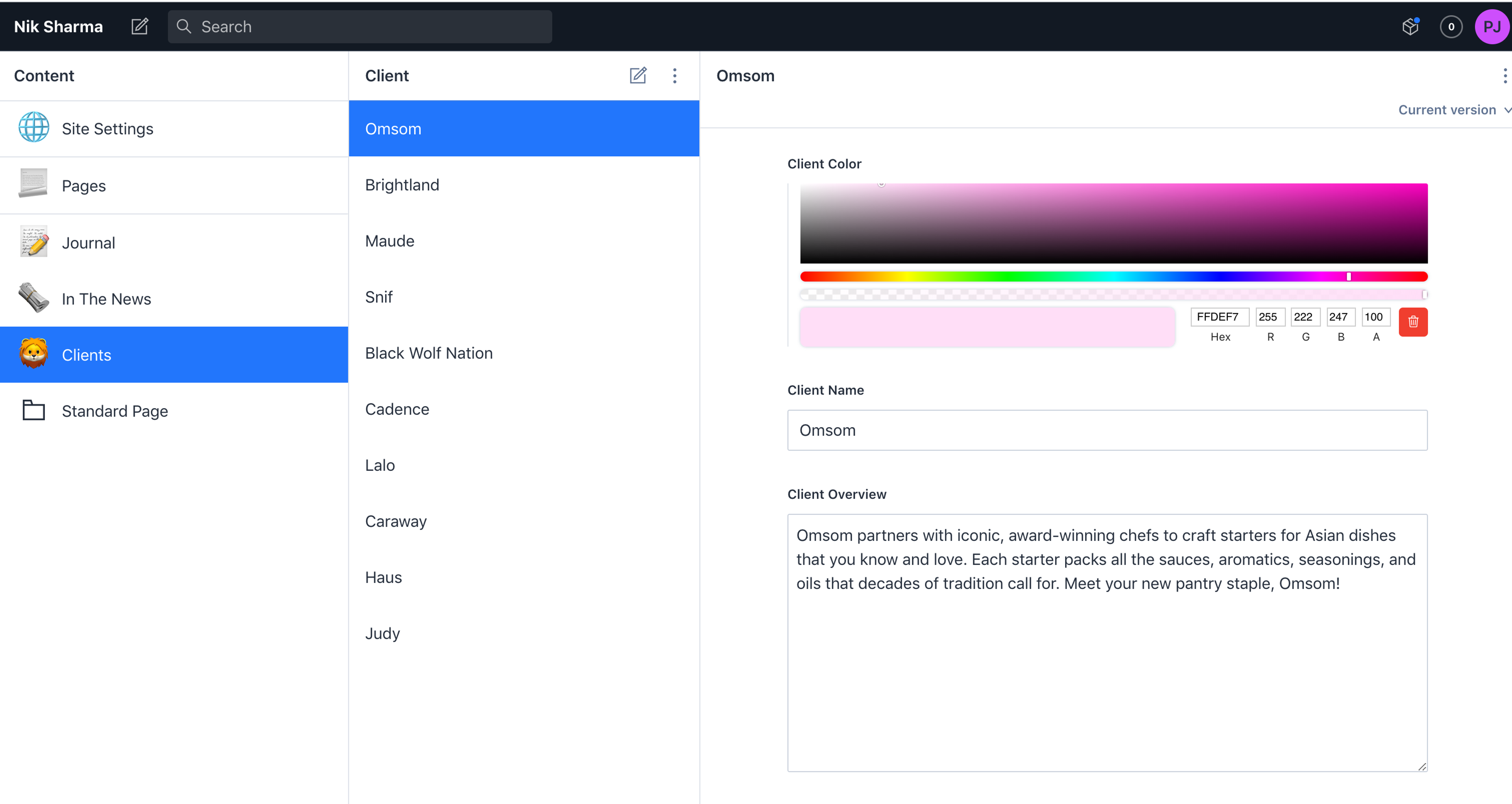This screenshot has width=1512, height=804.
Task: Click the rainbow hue slider
Action: (x=1113, y=277)
